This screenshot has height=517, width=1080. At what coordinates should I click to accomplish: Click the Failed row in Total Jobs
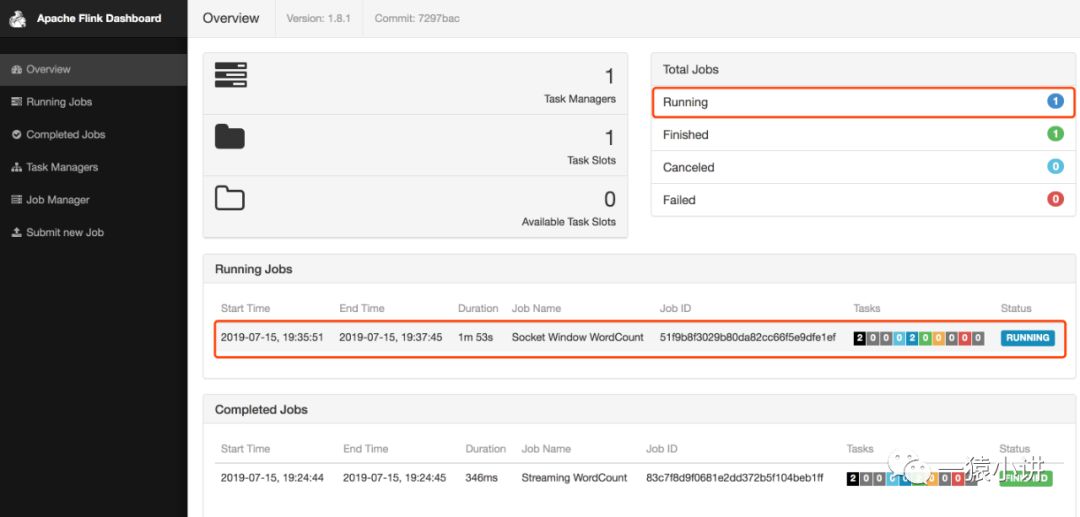[863, 200]
